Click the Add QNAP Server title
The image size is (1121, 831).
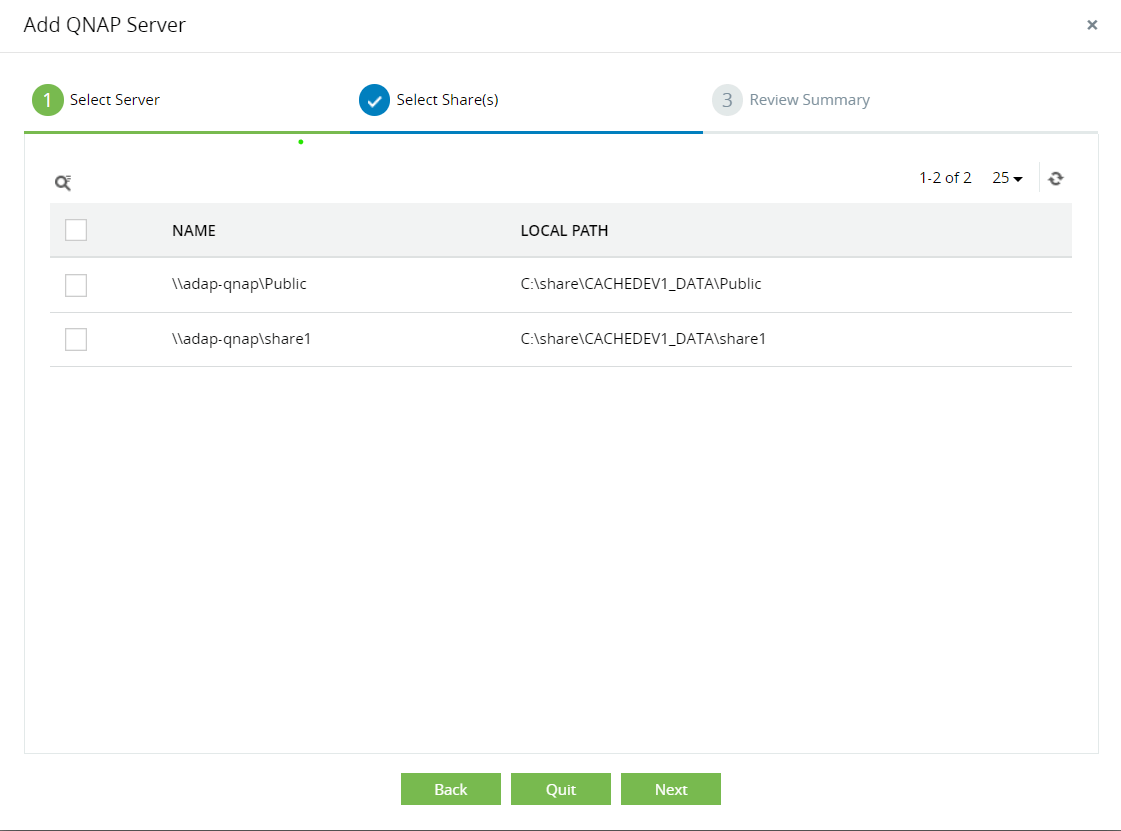104,25
